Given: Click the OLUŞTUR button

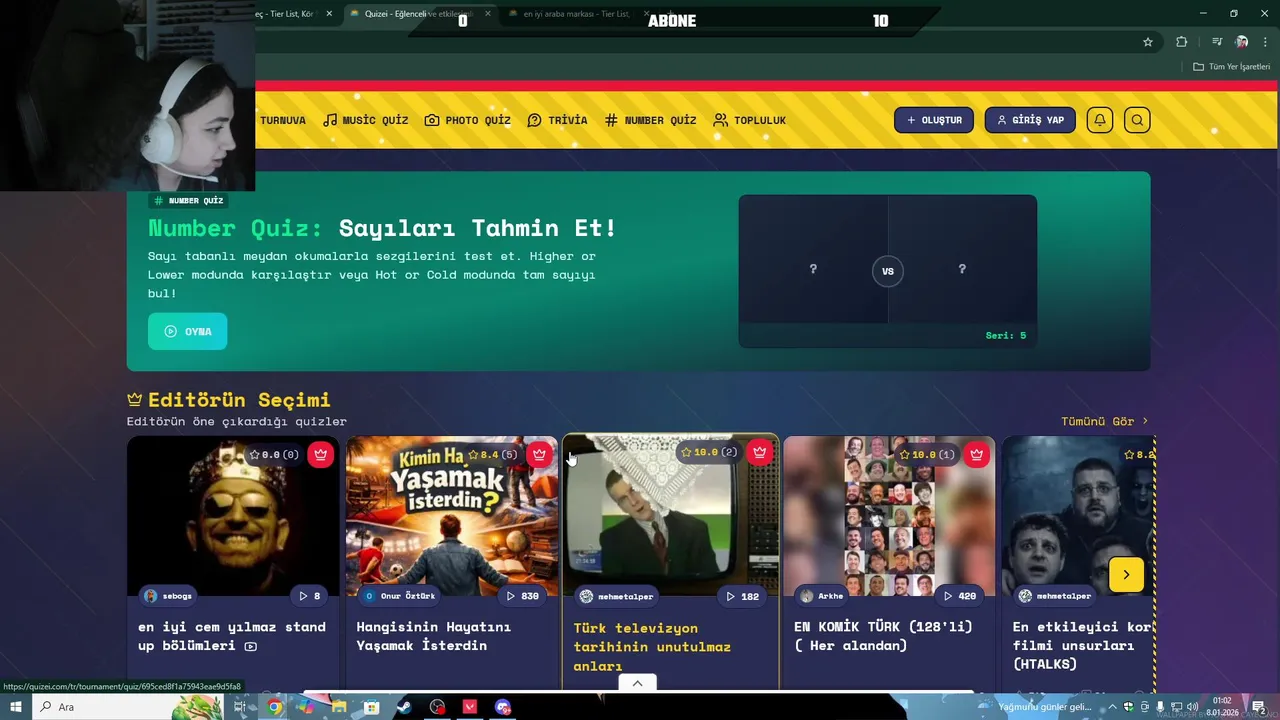Looking at the screenshot, I should coord(934,120).
